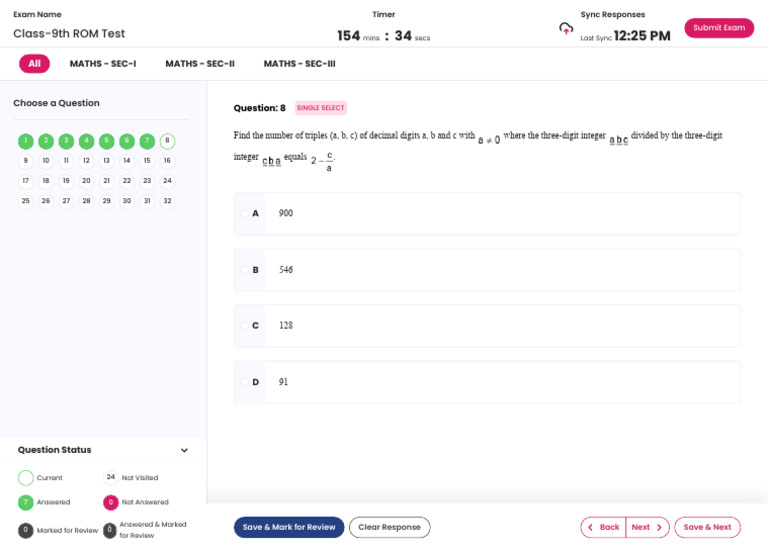The image size is (768, 551).
Task: Click the Not Visited count badge
Action: pyautogui.click(x=110, y=478)
